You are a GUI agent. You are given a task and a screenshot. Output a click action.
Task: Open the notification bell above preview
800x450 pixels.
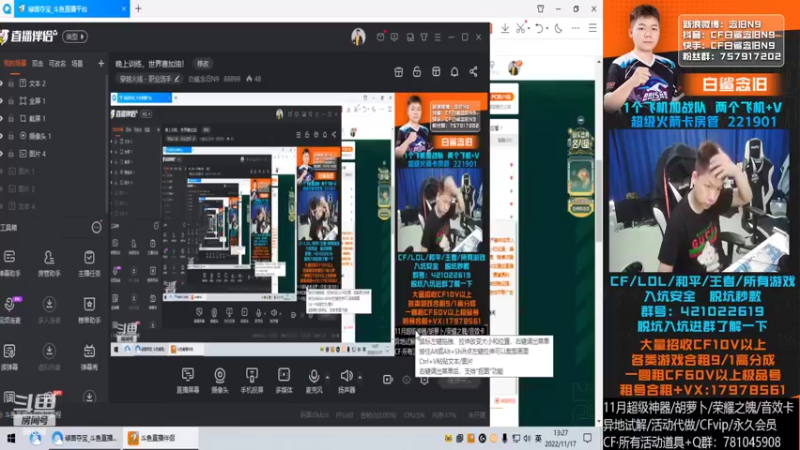455,72
